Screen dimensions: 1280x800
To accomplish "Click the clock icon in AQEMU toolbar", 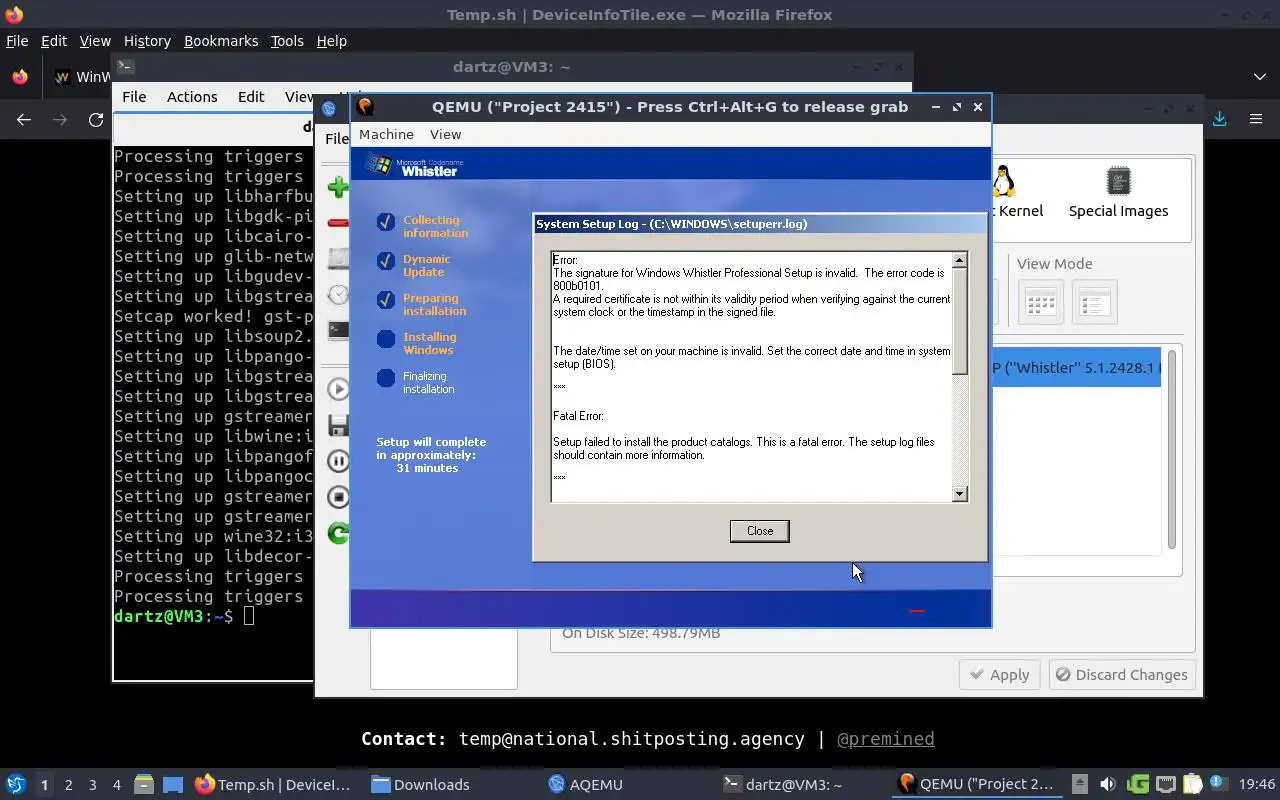I will [338, 294].
